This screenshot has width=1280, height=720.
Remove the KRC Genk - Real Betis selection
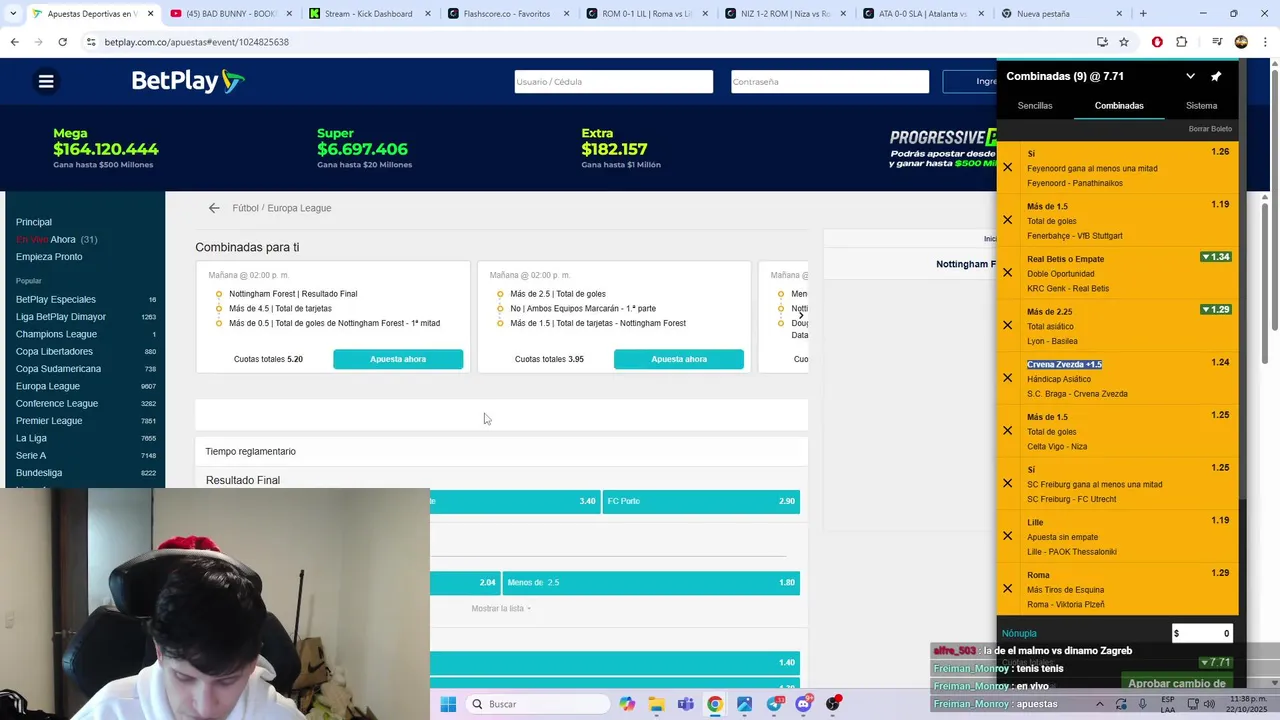click(1008, 272)
